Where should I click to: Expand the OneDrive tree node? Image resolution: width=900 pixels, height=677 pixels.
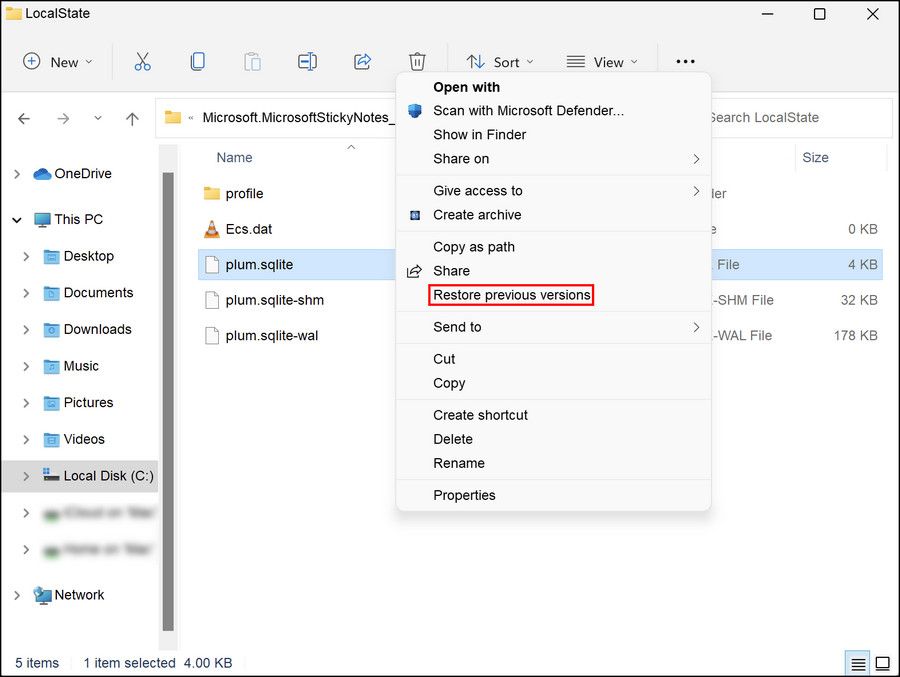(x=17, y=174)
